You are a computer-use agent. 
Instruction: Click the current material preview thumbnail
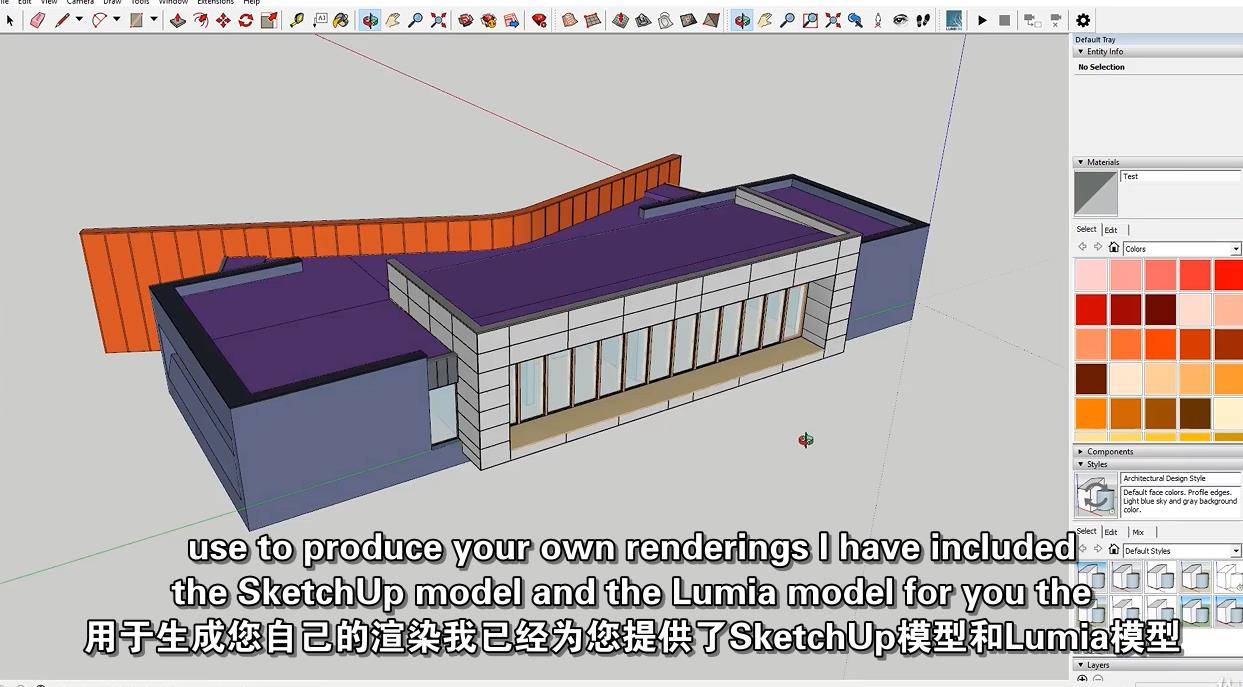[x=1096, y=193]
